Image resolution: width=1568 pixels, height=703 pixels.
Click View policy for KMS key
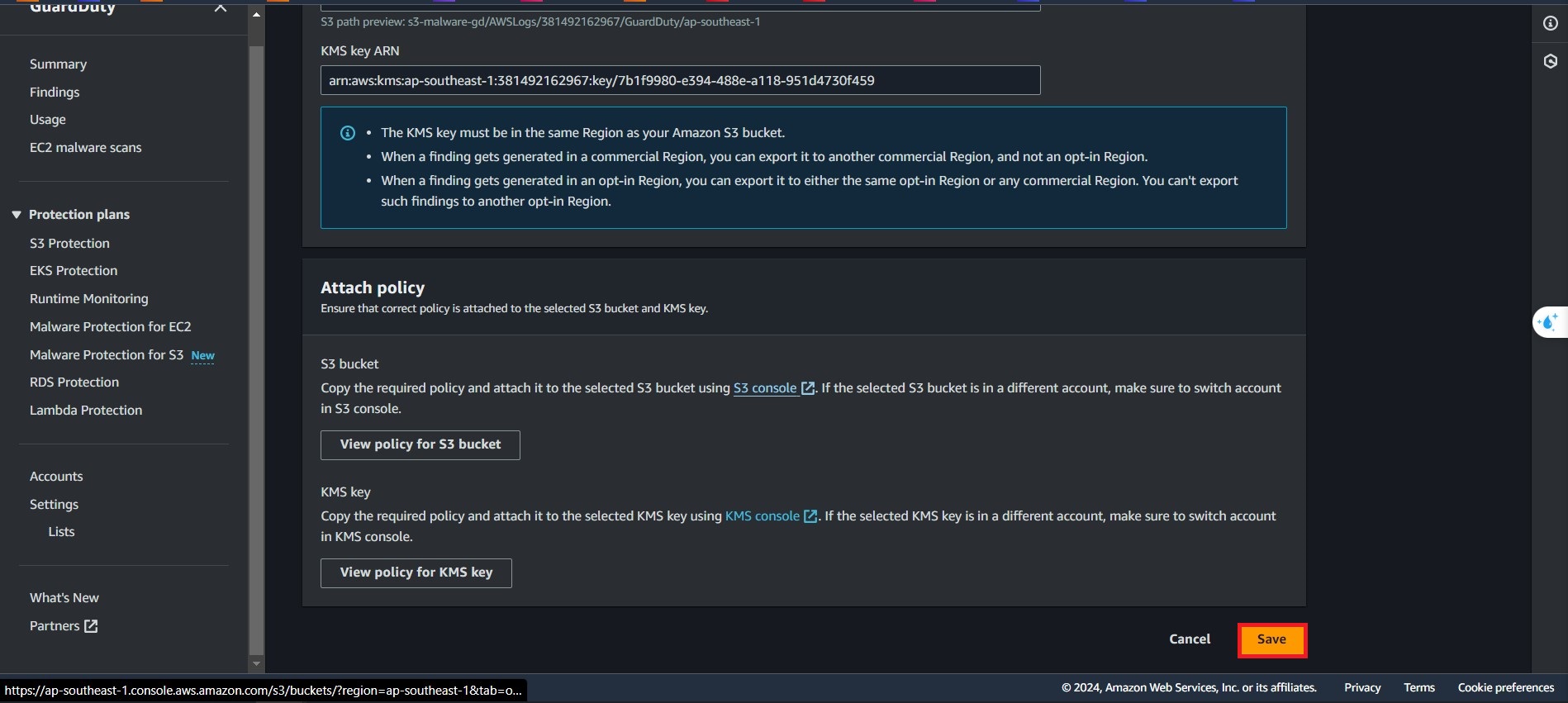[416, 572]
